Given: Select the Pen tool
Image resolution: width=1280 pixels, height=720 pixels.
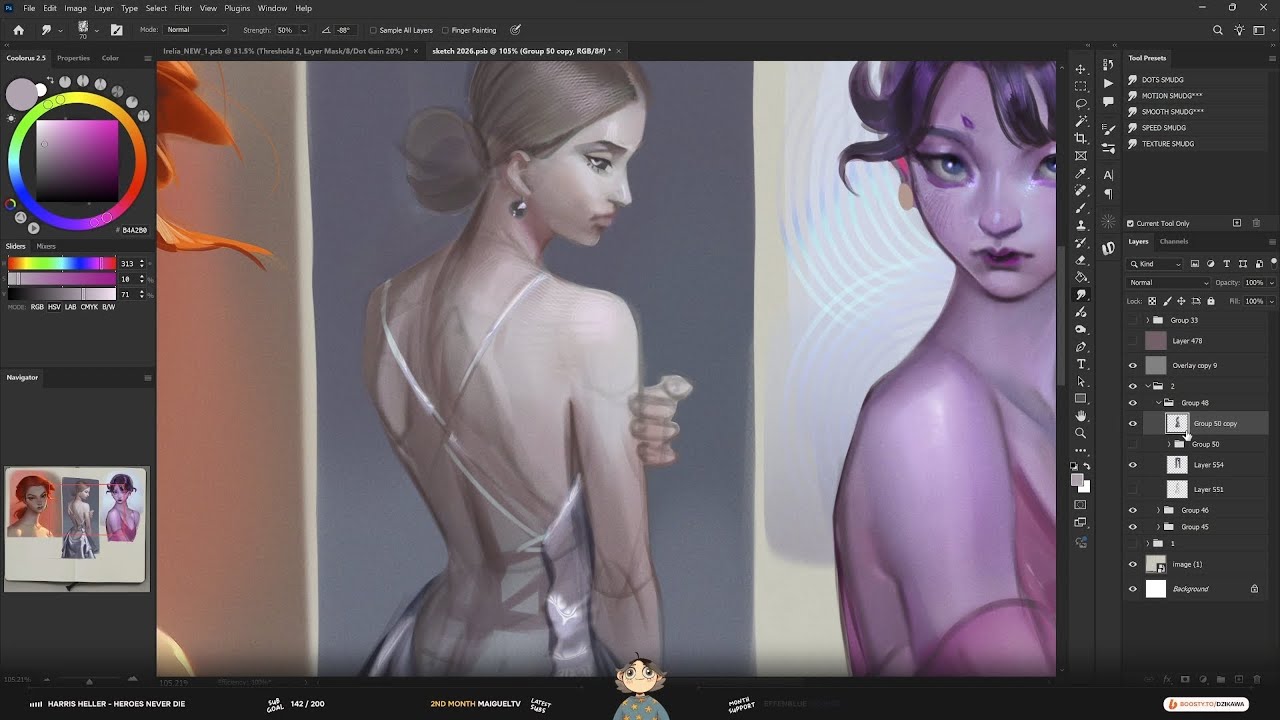Looking at the screenshot, I should (1080, 347).
